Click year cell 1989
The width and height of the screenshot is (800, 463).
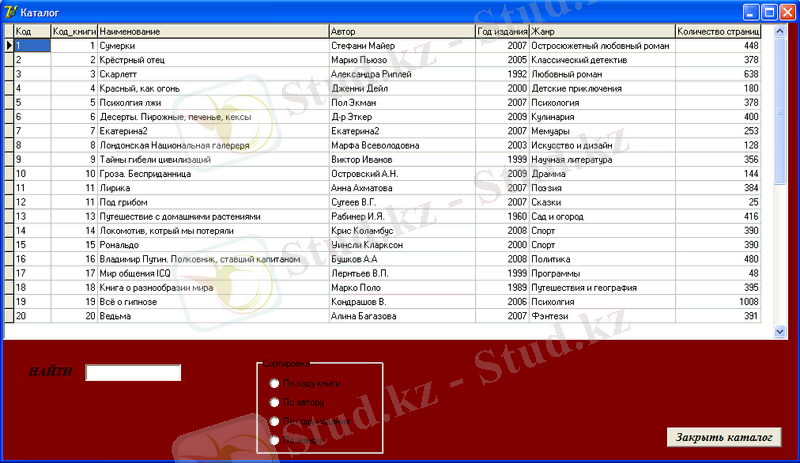point(503,288)
